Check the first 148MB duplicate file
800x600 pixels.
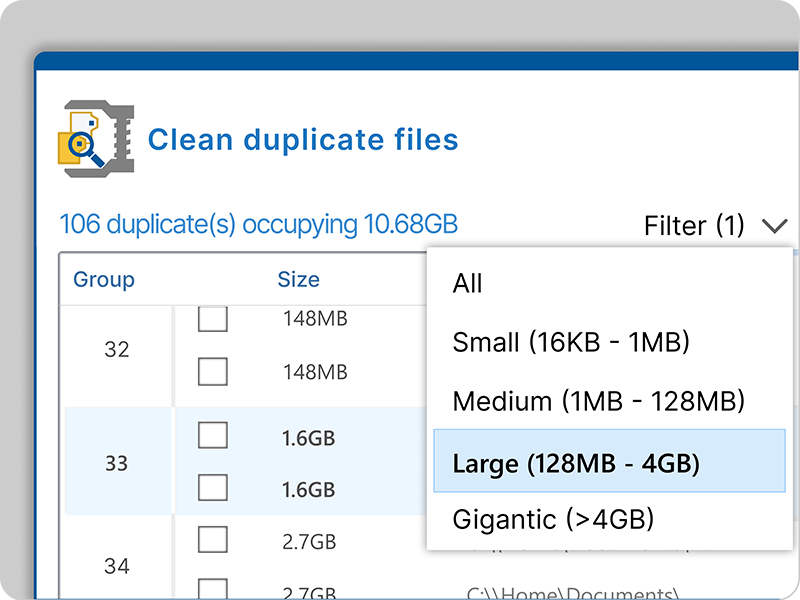pyautogui.click(x=212, y=319)
